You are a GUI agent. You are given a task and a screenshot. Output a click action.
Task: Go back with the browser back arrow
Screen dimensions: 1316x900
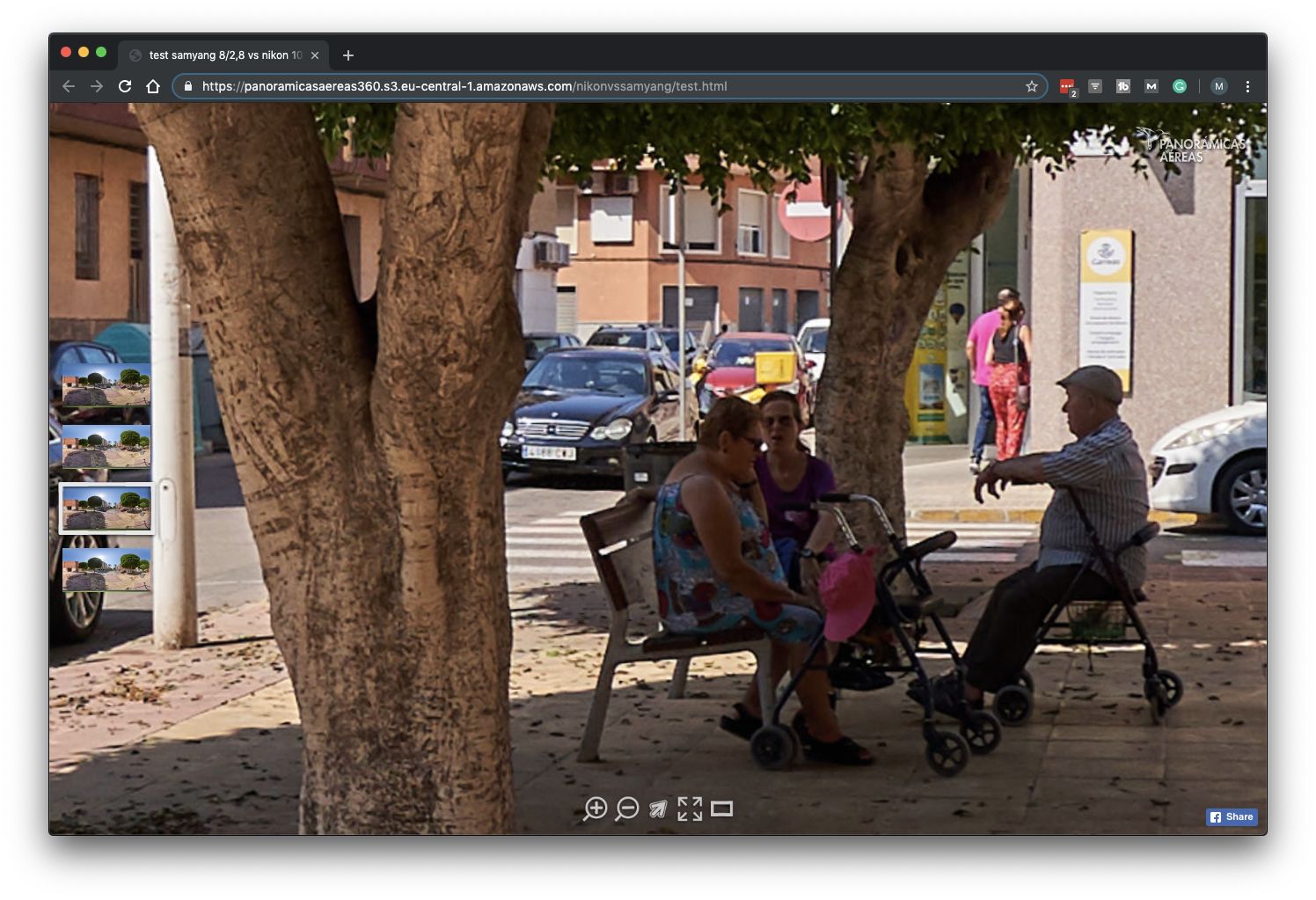[x=69, y=86]
